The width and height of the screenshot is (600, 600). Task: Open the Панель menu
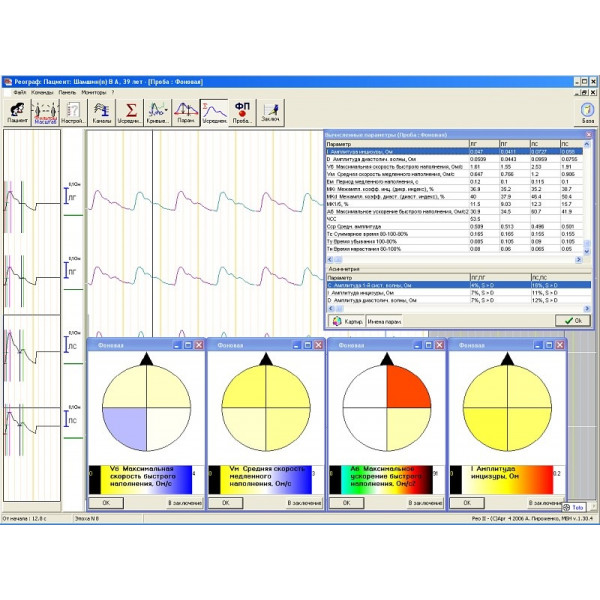tap(67, 92)
